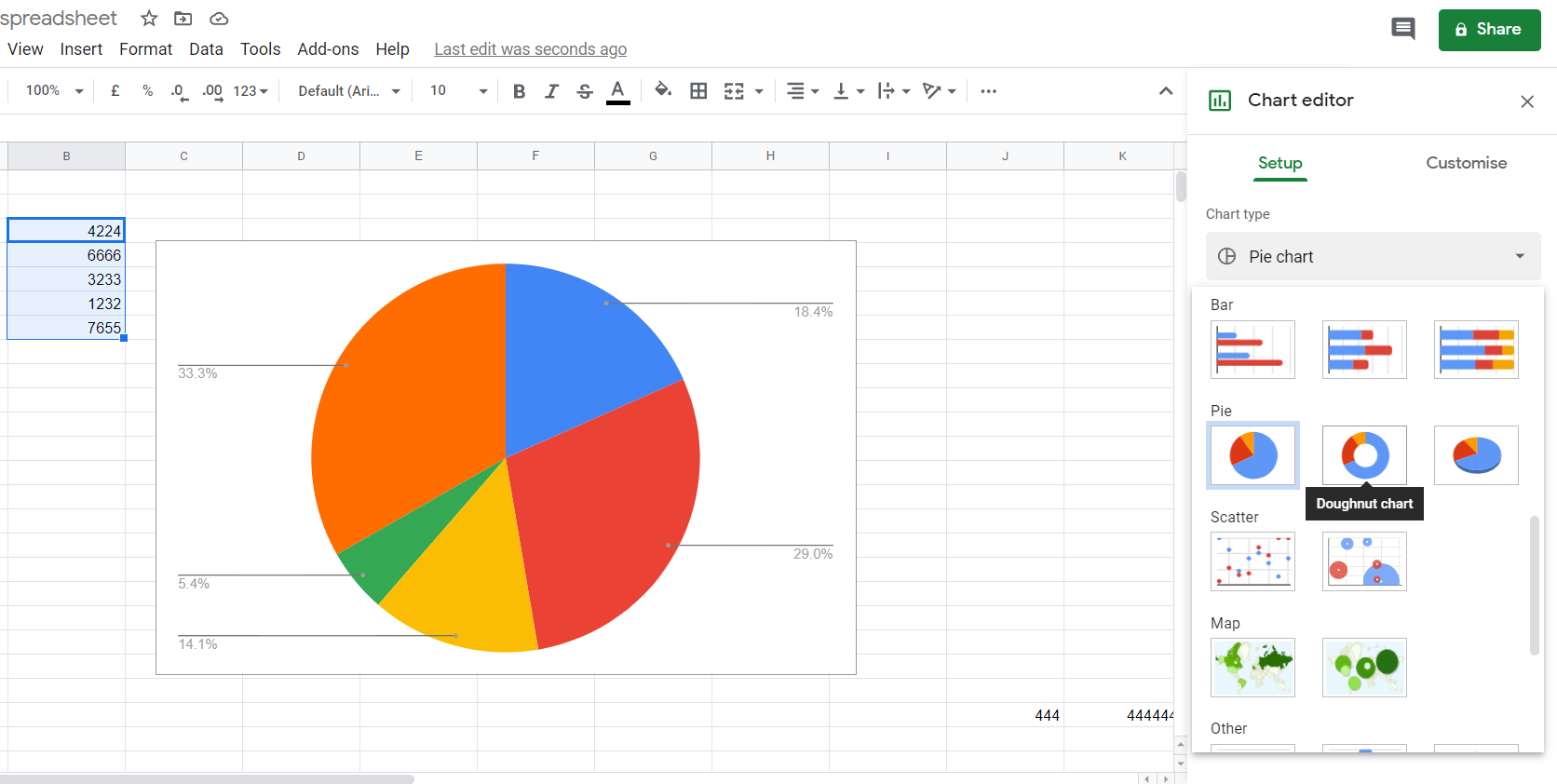Click the horizontal sheet scrollbar

coord(207,778)
